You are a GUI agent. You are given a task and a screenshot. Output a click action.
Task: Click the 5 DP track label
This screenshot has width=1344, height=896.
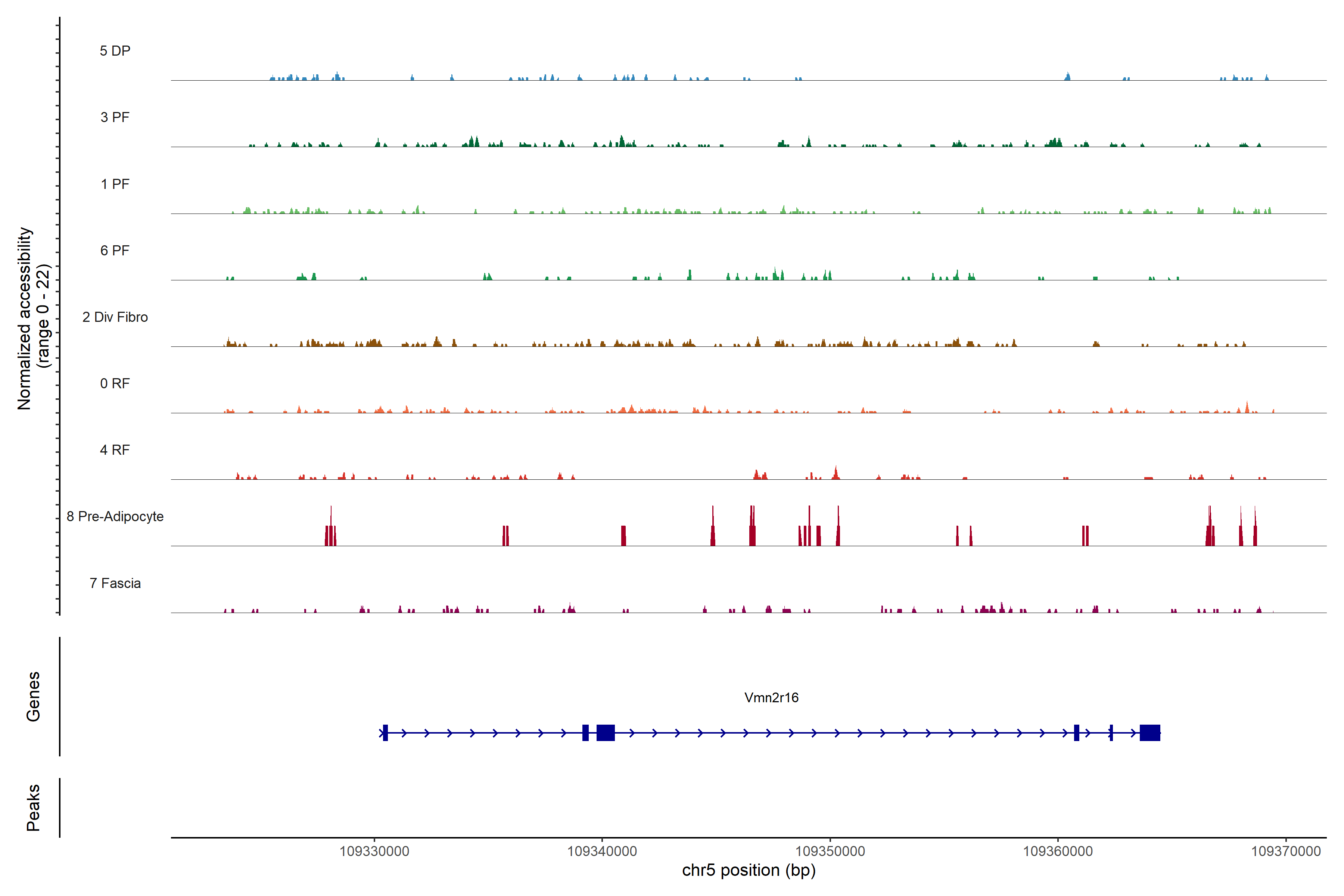tap(115, 51)
